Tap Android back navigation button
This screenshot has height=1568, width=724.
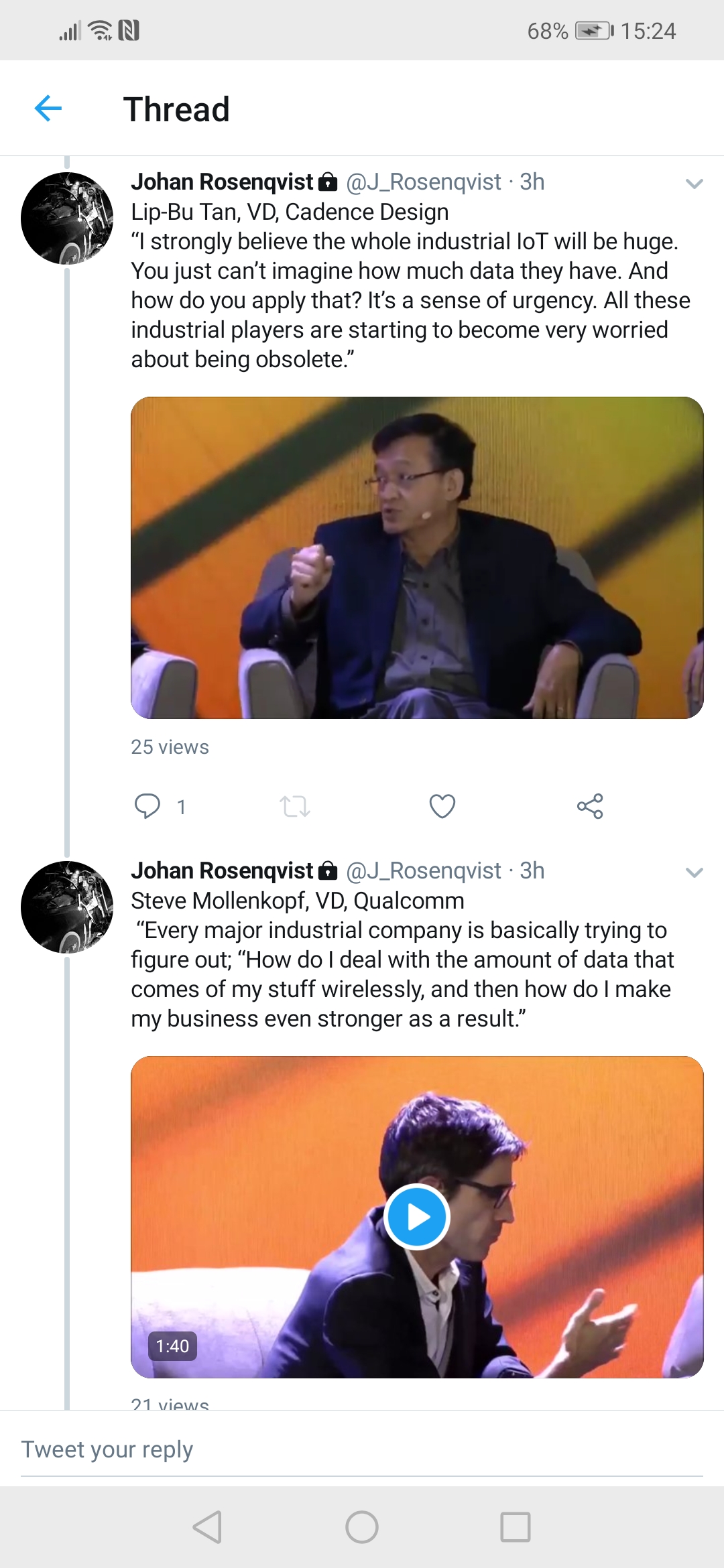(x=207, y=1527)
